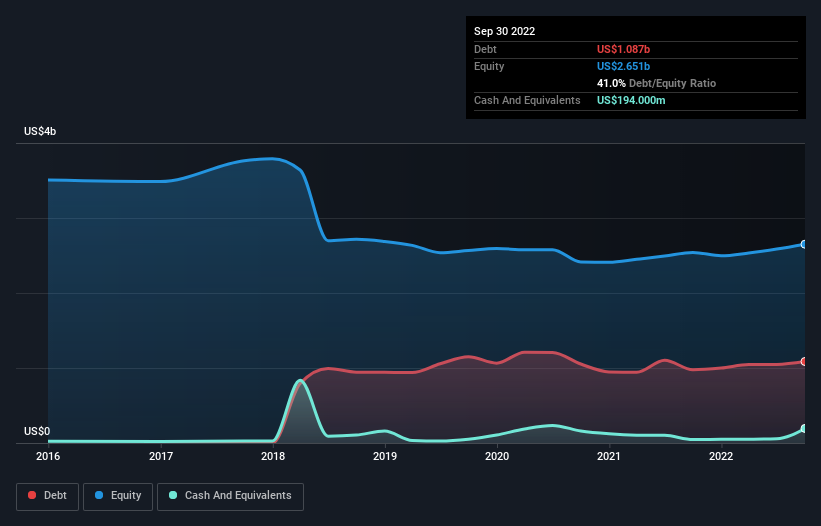Click the US$1.087b debt value
821x526 pixels.
(x=623, y=49)
